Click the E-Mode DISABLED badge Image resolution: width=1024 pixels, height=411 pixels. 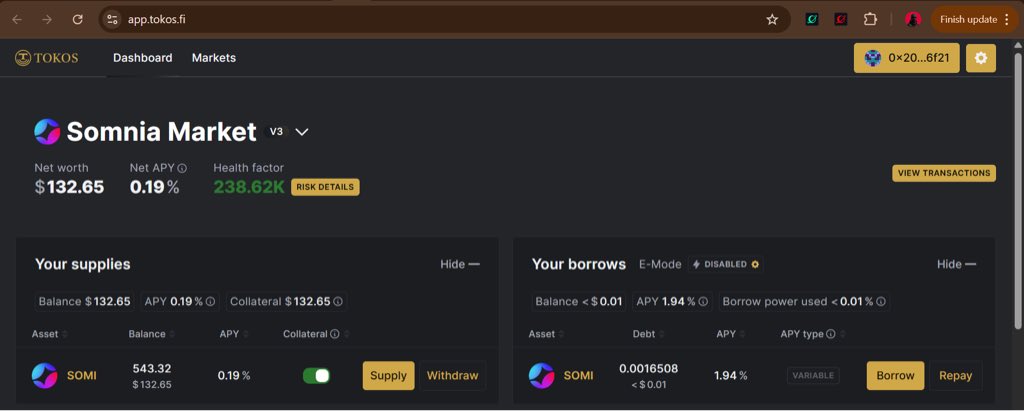726,265
